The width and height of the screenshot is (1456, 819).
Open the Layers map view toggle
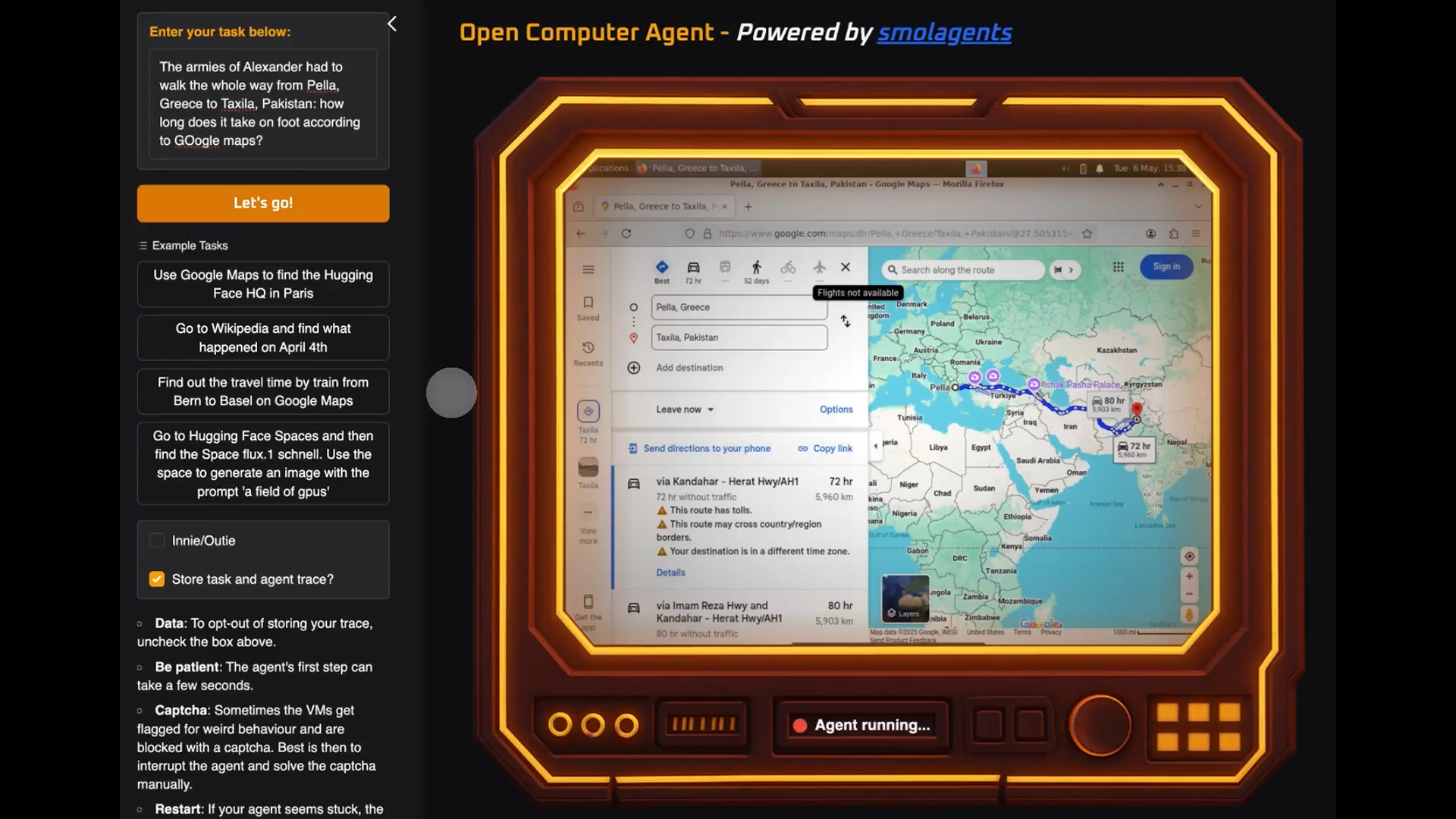[x=905, y=598]
